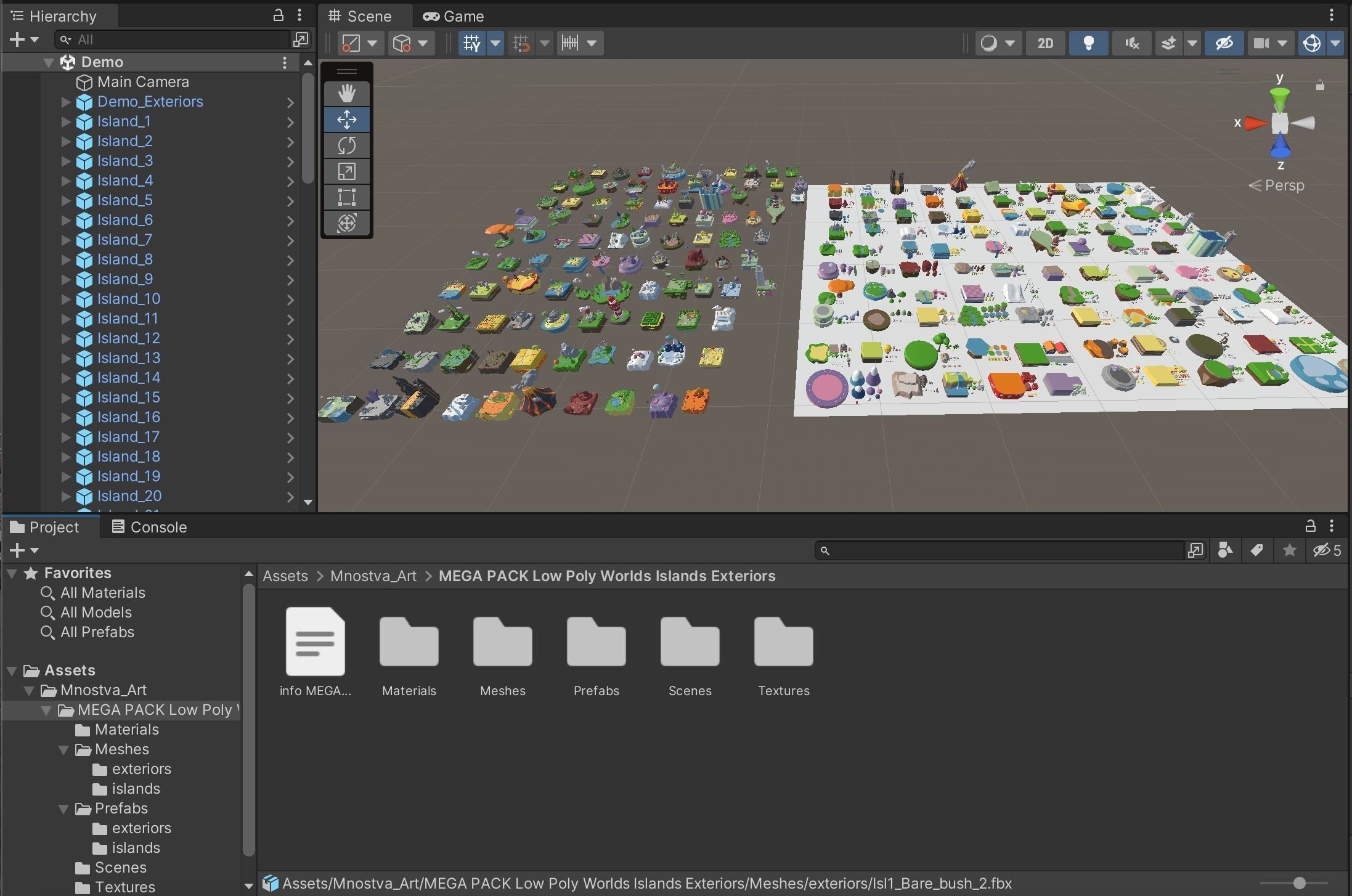The image size is (1352, 896).
Task: Adjust the project icon size slider
Action: coord(1299,883)
